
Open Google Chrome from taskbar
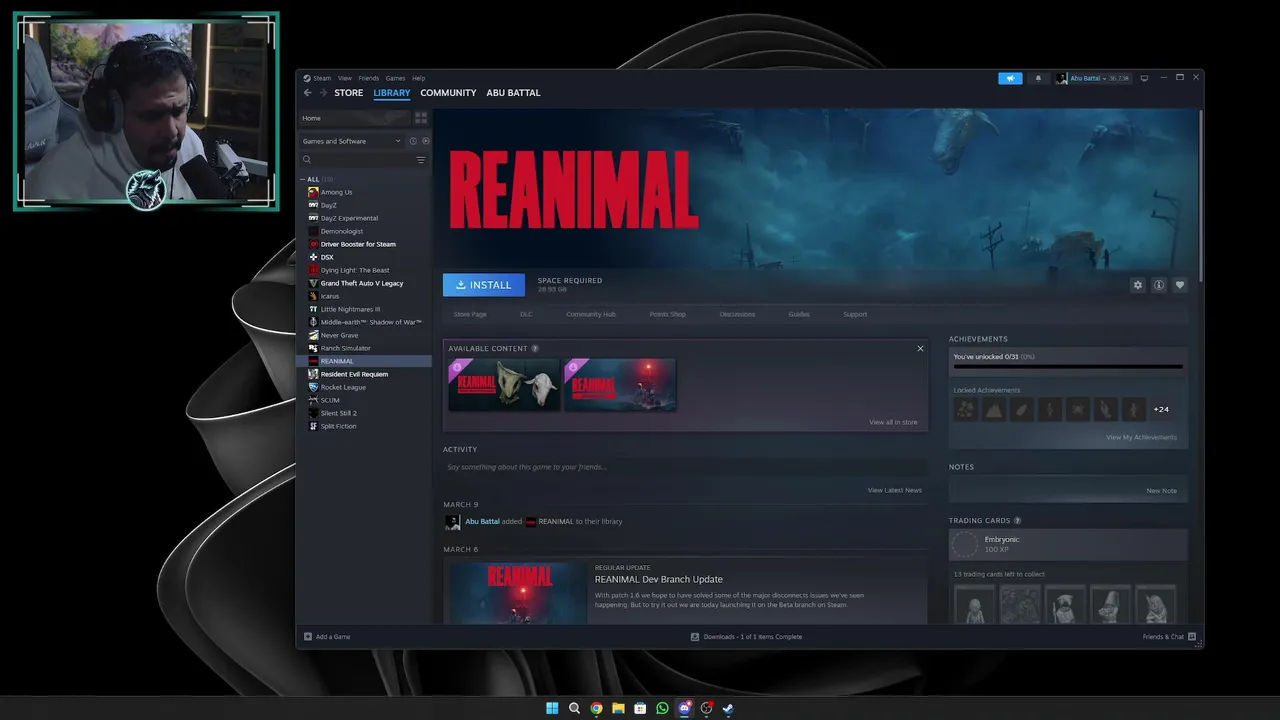click(x=596, y=708)
